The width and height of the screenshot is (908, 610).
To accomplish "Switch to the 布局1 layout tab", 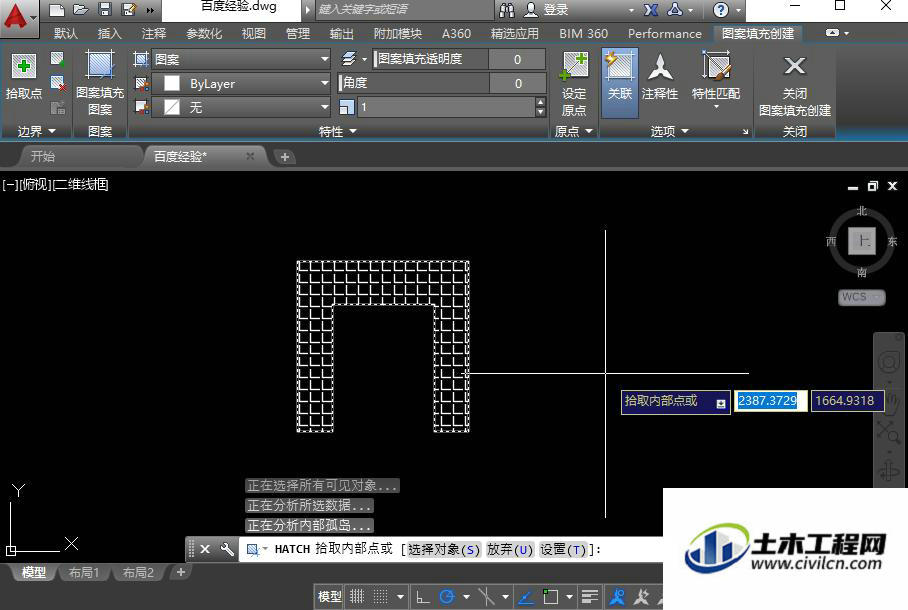I will (84, 572).
